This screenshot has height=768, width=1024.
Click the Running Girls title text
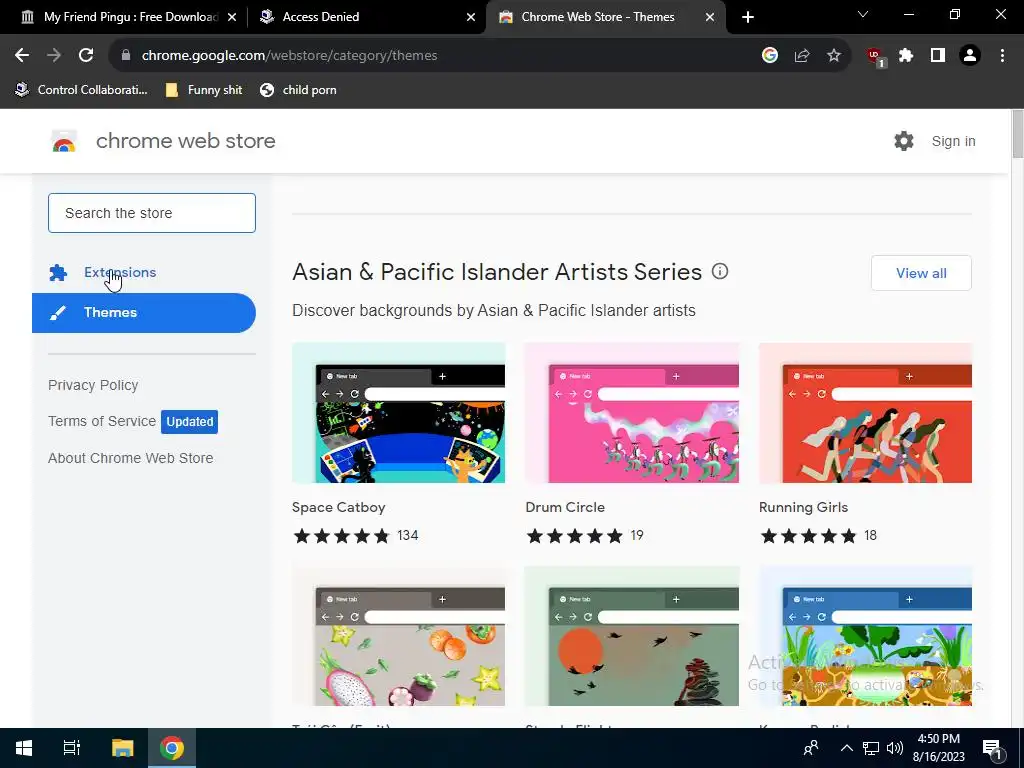[803, 507]
